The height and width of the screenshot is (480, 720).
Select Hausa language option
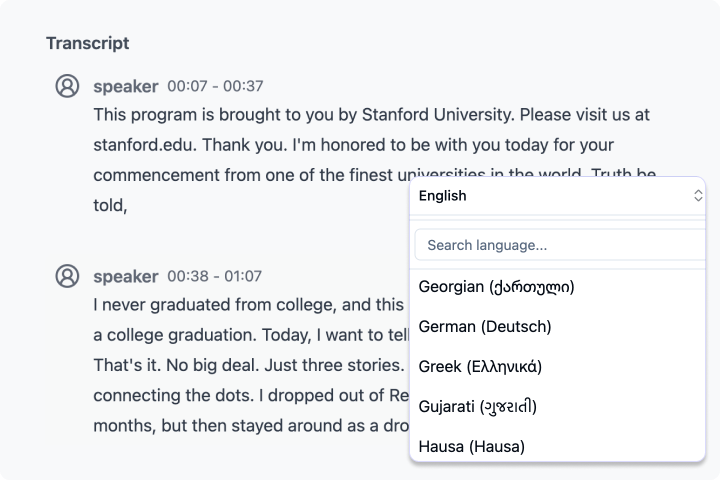pos(472,446)
